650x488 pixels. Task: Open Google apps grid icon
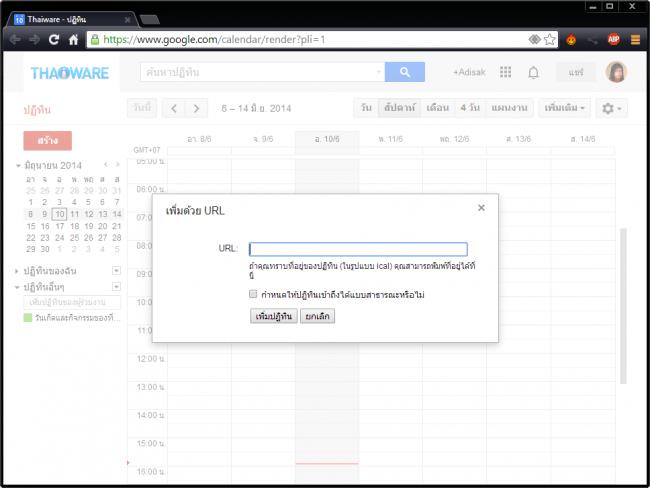[x=505, y=72]
